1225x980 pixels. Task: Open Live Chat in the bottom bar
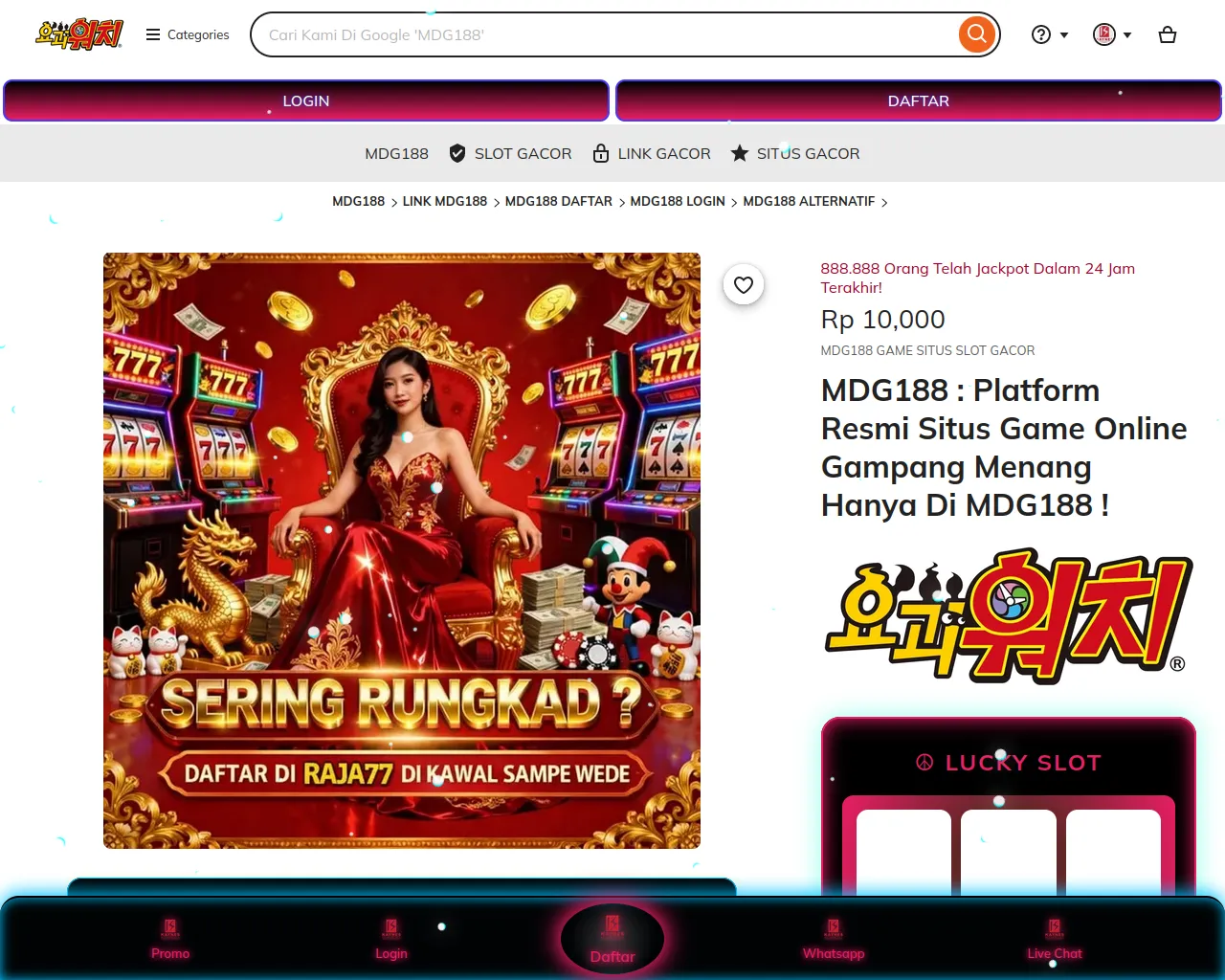(1055, 940)
